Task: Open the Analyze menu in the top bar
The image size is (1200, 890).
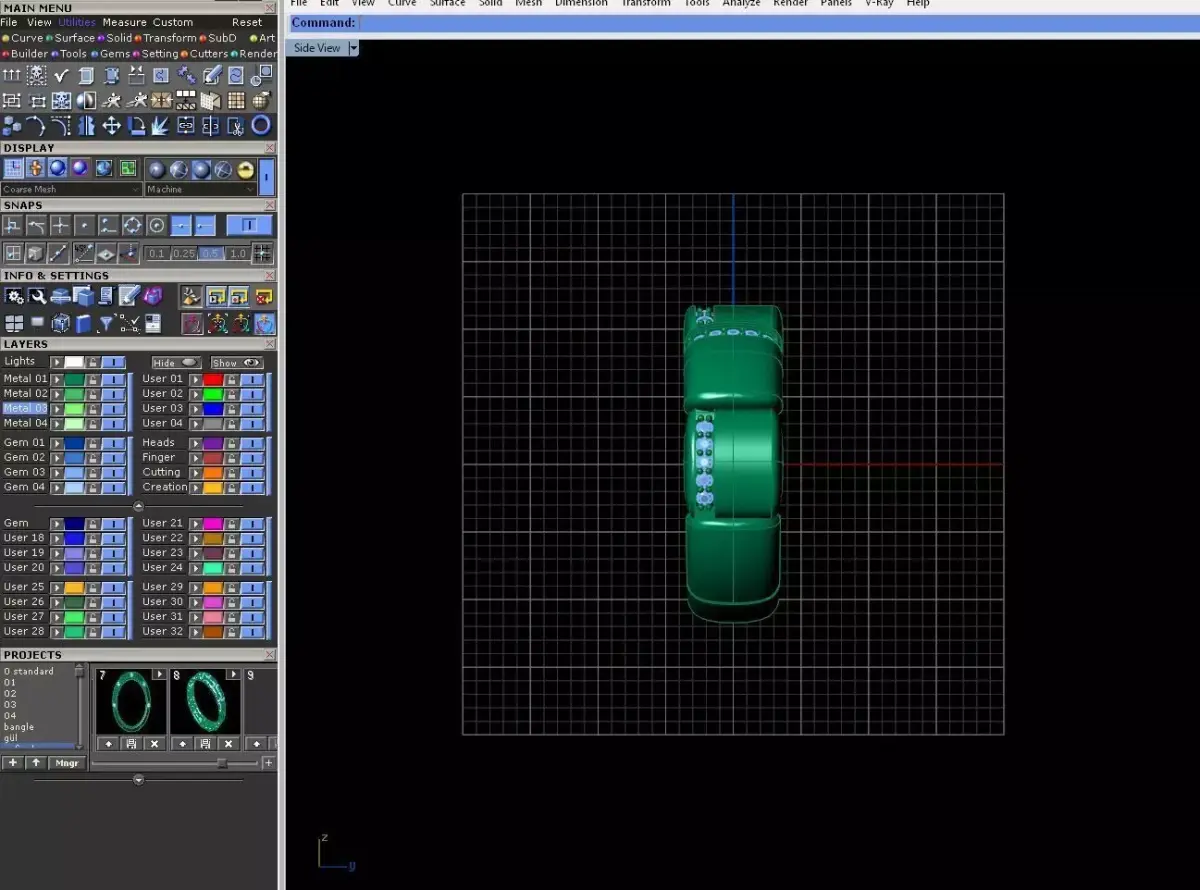Action: click(x=740, y=3)
